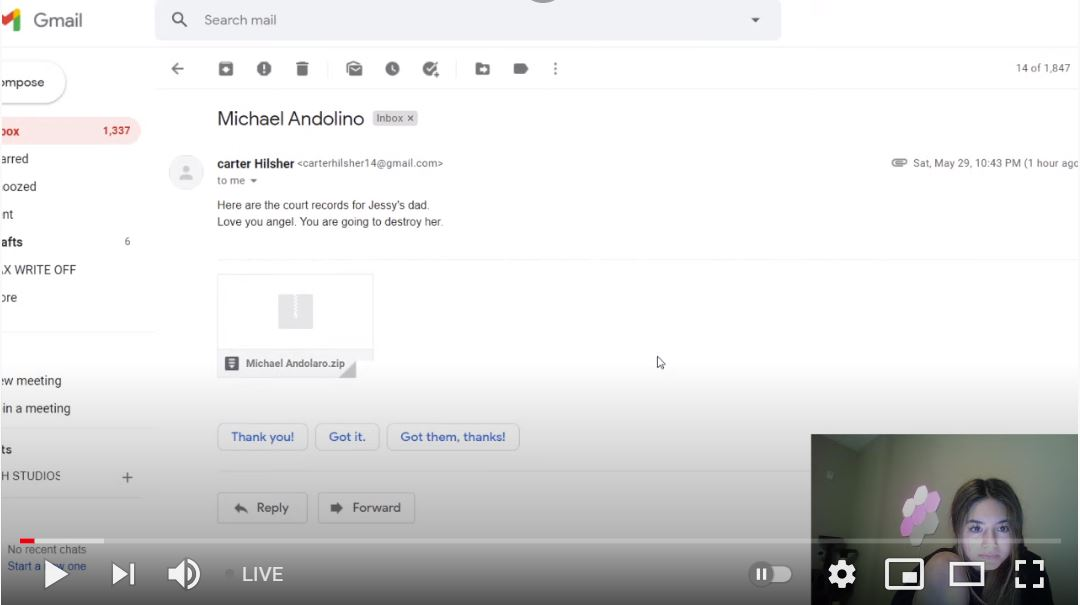Viewport: 1080px width, 605px height.
Task: Toggle the autoplay switch
Action: pyautogui.click(x=770, y=574)
